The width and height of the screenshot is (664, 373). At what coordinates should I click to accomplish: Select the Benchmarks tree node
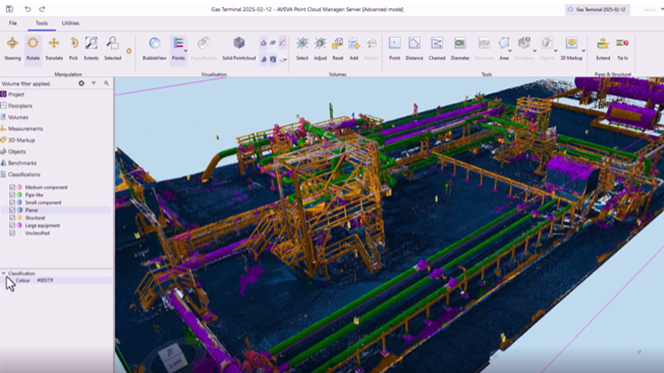22,163
